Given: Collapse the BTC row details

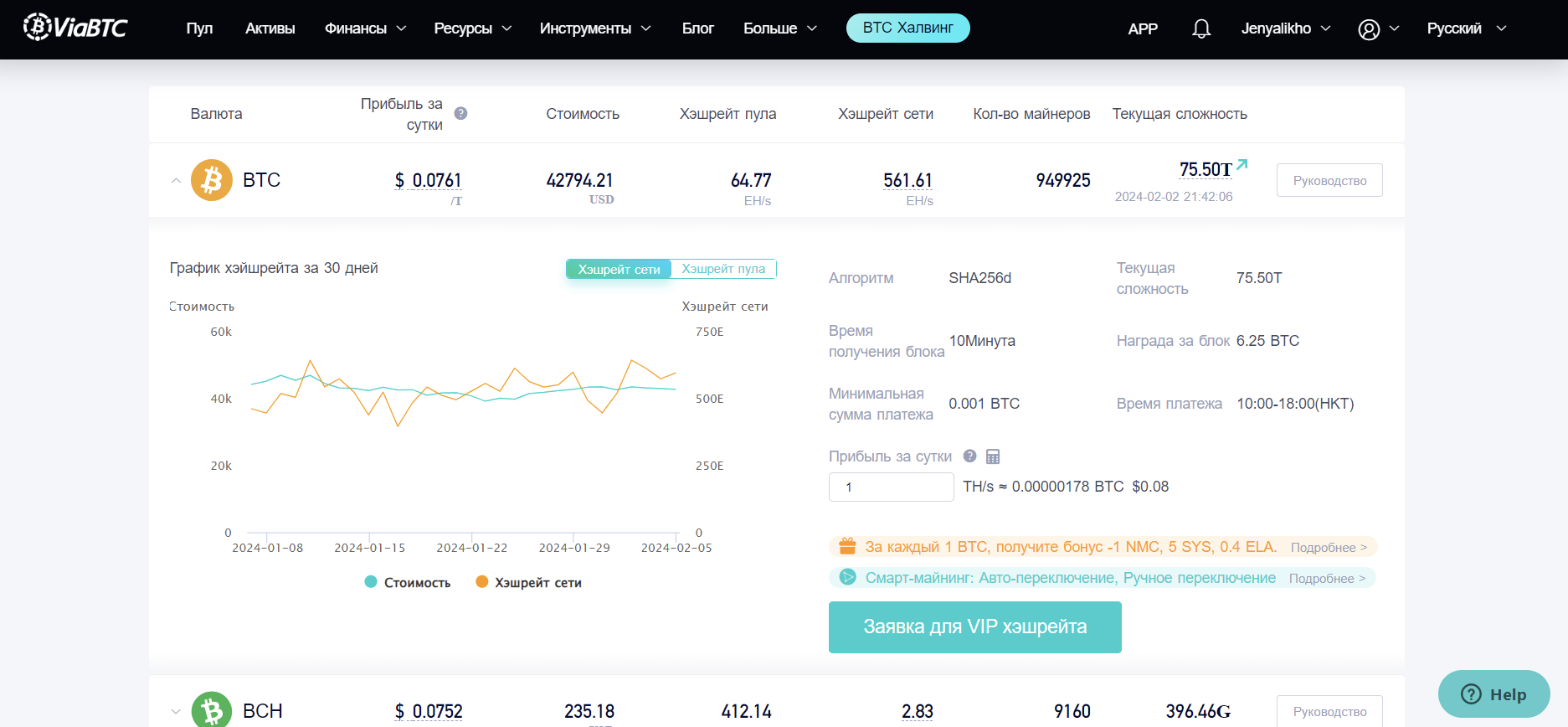Looking at the screenshot, I should point(176,180).
